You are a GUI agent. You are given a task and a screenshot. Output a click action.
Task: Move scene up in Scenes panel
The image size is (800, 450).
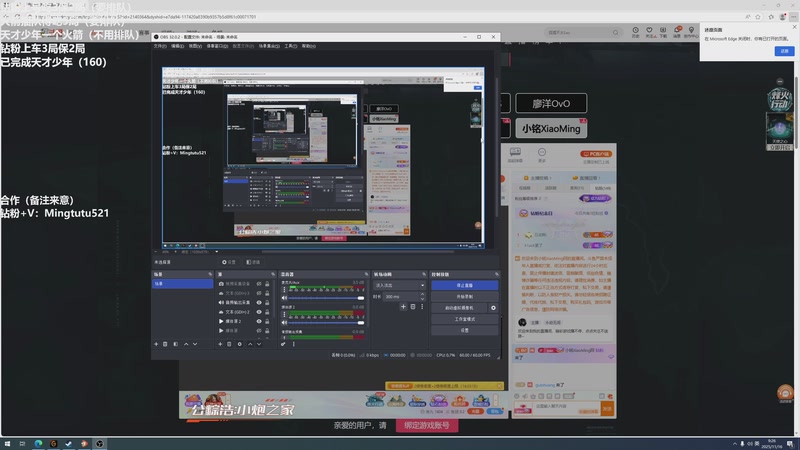(x=186, y=344)
